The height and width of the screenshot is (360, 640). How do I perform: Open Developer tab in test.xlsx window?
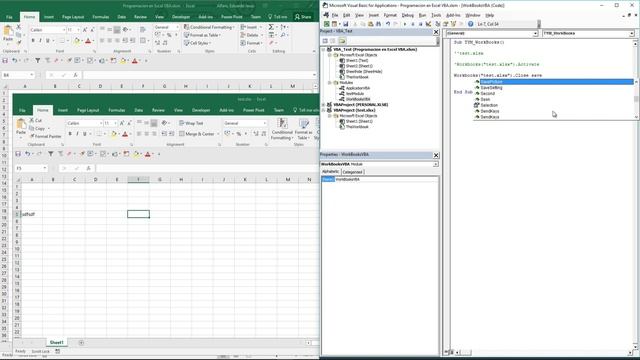coord(201,110)
